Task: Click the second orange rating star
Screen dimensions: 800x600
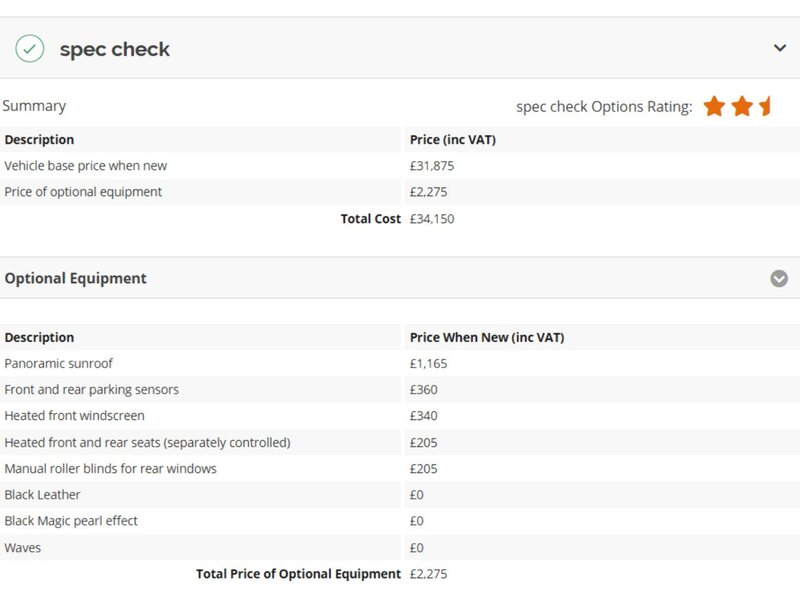Action: click(x=742, y=107)
